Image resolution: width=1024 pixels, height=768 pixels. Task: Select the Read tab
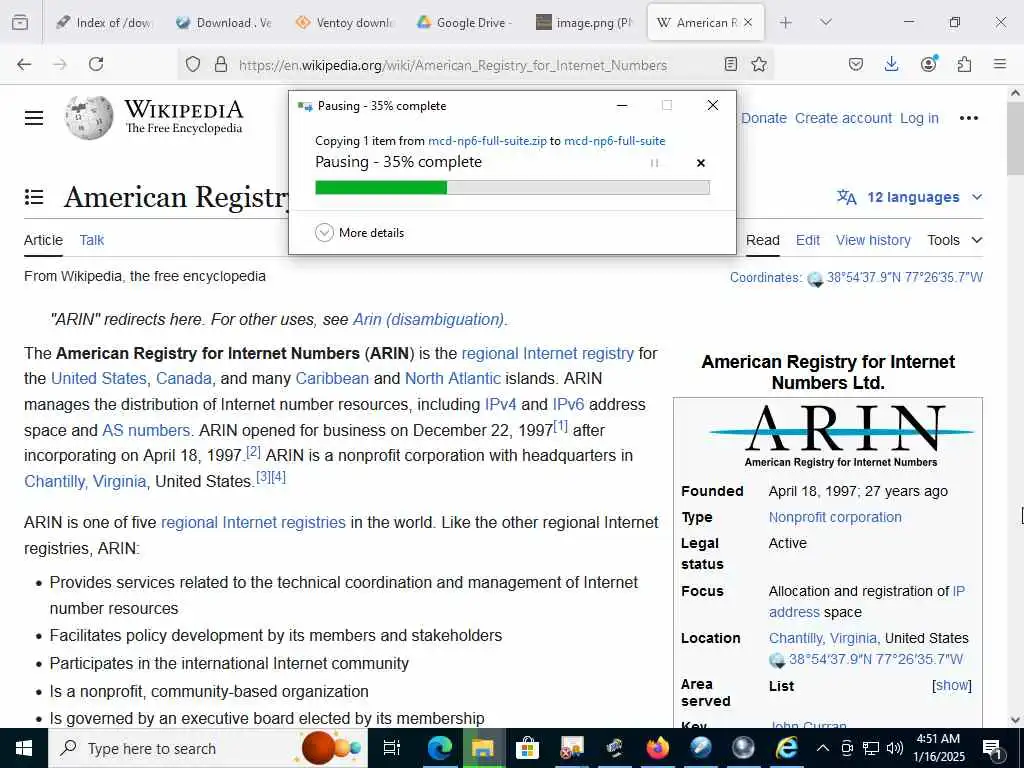(x=763, y=240)
